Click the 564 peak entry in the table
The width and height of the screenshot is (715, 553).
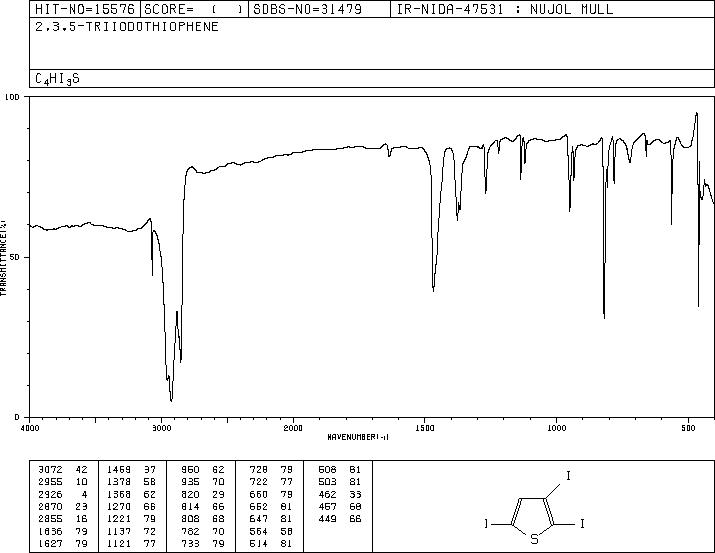(x=259, y=531)
